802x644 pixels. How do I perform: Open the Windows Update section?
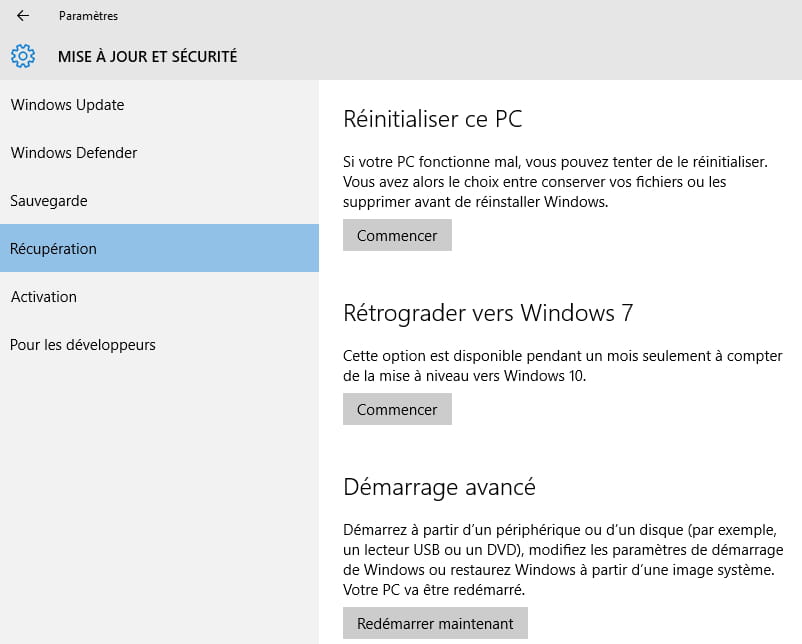67,105
